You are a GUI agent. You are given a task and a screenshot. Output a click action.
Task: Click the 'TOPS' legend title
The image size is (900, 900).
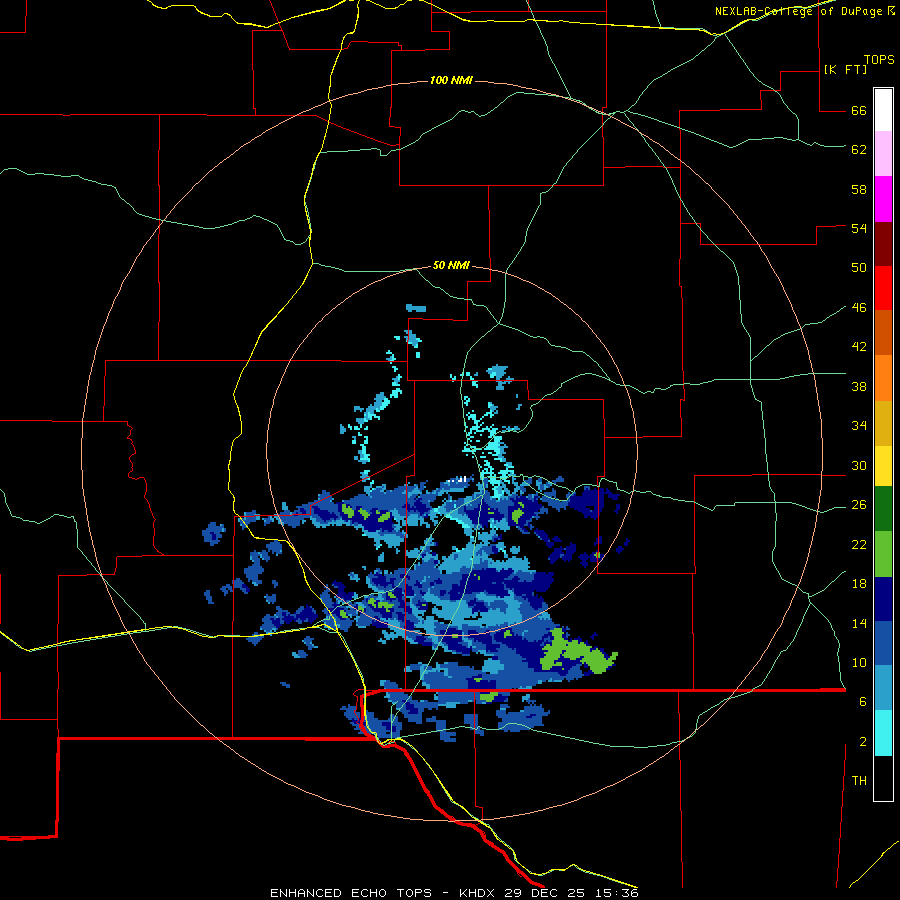pos(879,60)
